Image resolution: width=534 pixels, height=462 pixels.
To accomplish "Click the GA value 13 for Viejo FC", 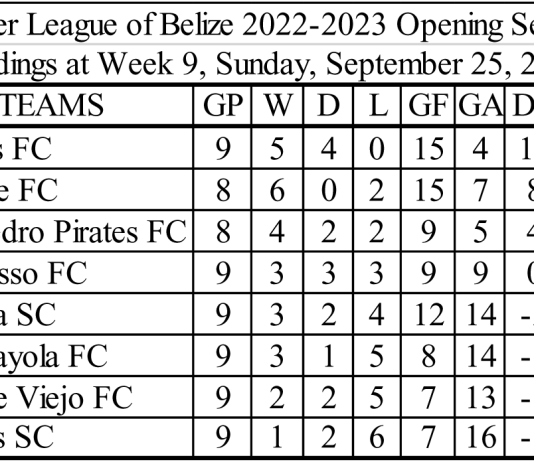I will [480, 397].
